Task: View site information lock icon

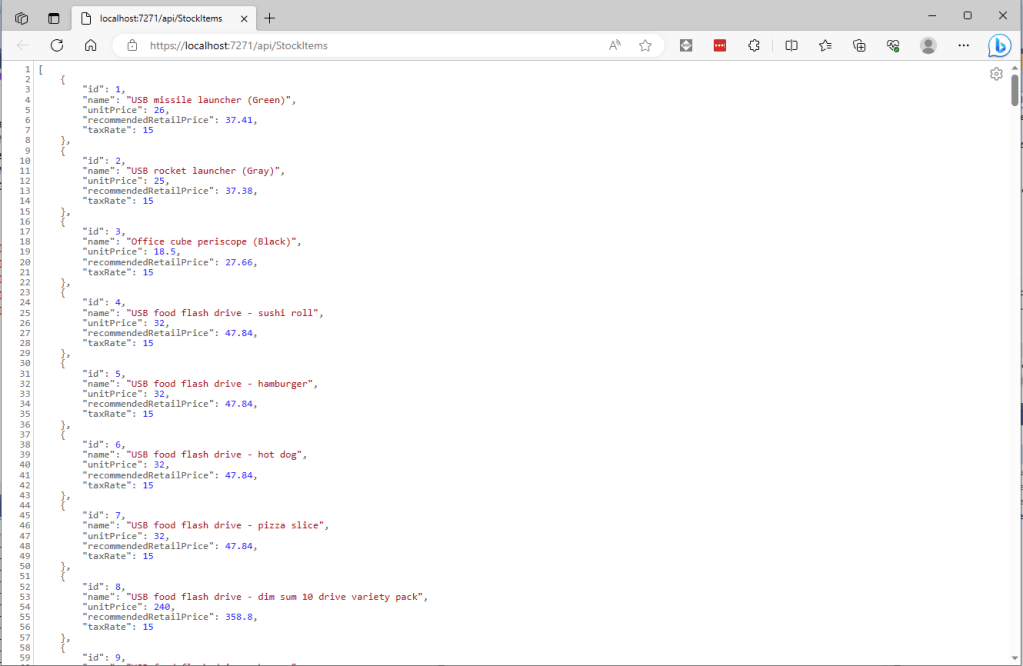Action: 131,45
